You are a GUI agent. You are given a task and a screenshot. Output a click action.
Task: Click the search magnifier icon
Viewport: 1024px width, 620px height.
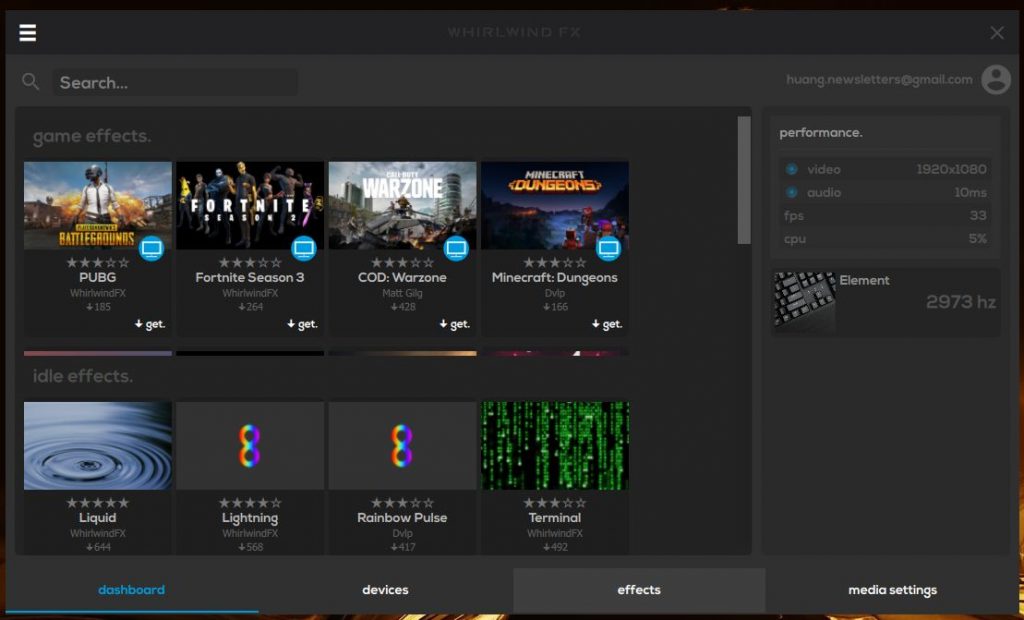point(31,82)
